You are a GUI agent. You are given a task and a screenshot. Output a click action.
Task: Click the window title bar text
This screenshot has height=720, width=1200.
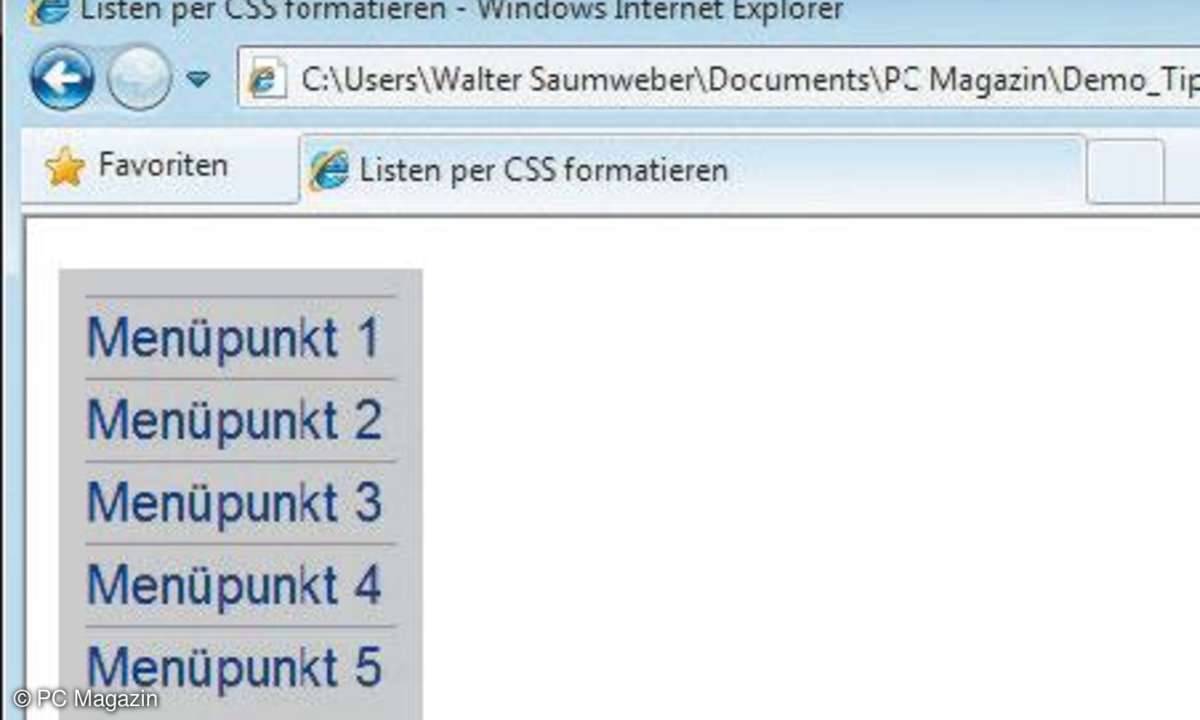460,12
